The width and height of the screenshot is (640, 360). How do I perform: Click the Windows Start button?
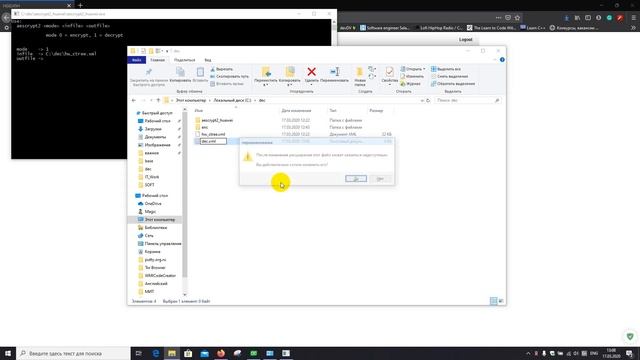[x=8, y=353]
